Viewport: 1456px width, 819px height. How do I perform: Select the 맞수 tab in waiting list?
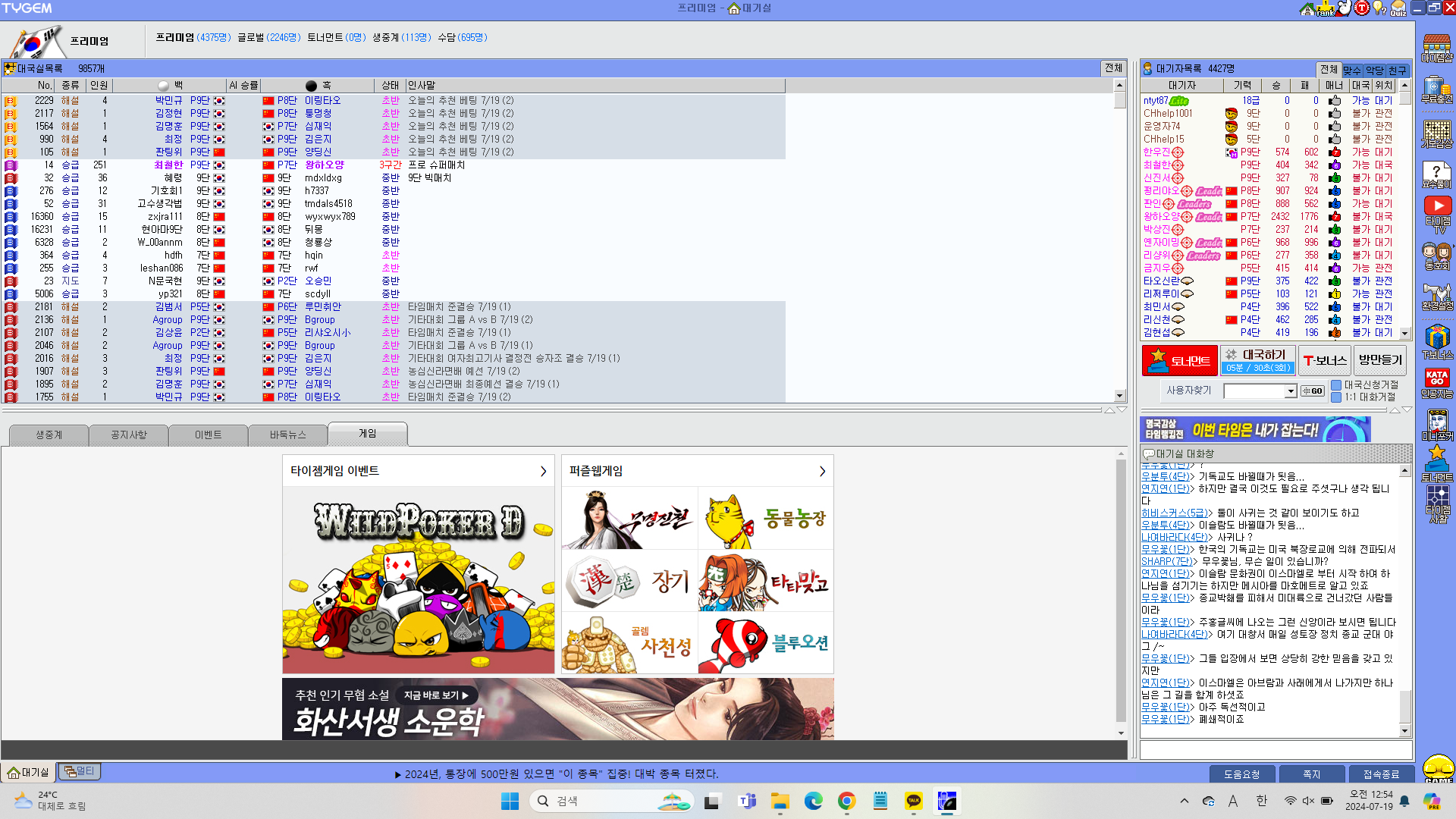(x=1352, y=70)
